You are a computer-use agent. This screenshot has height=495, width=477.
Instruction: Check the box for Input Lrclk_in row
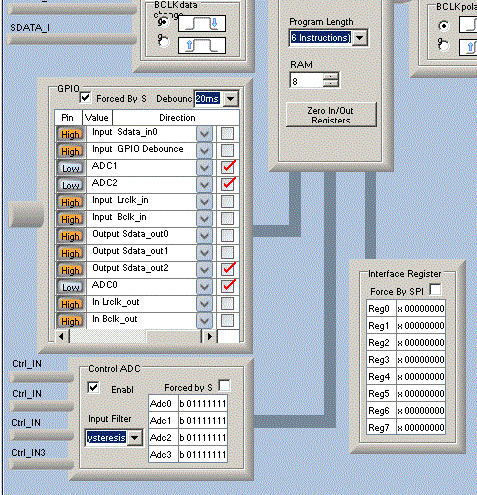pos(227,202)
